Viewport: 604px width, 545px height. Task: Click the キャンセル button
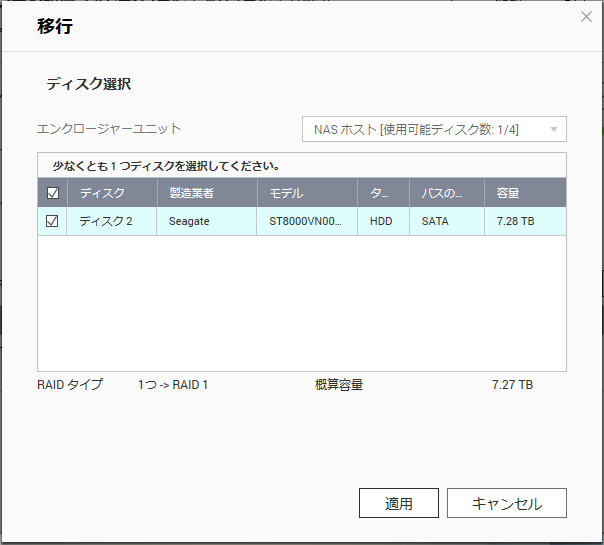click(x=507, y=503)
